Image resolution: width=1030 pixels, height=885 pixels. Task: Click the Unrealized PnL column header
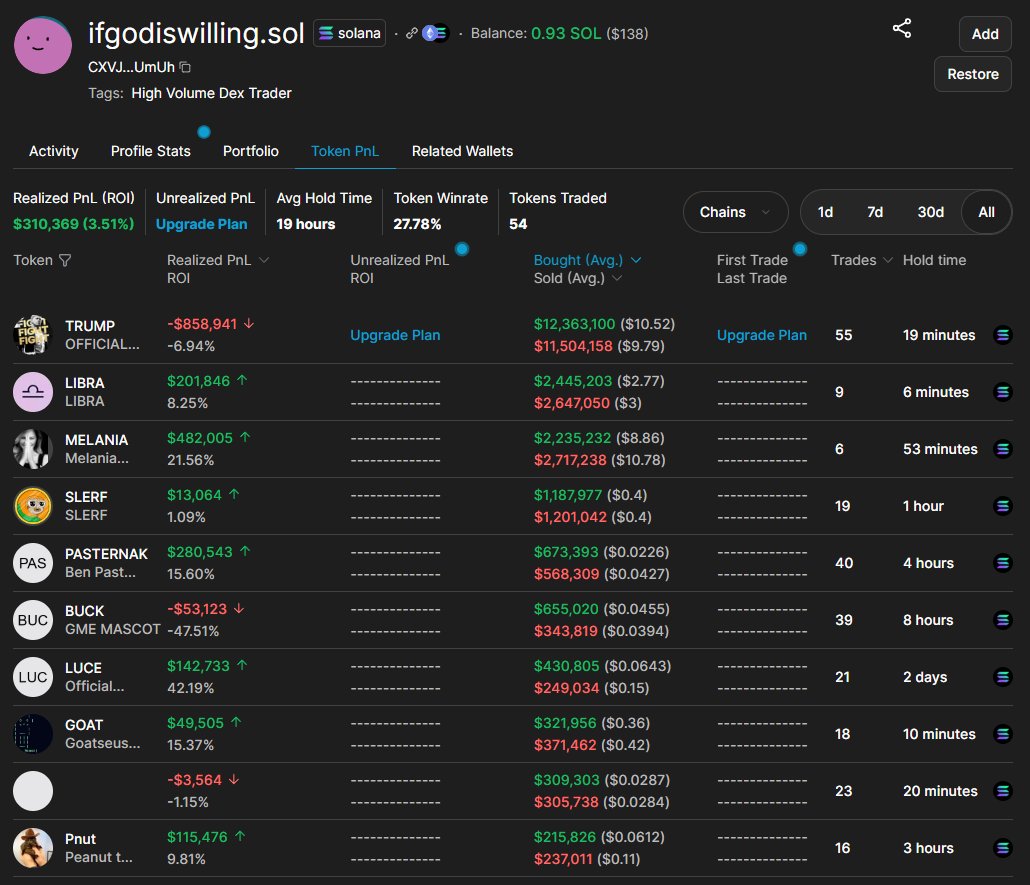(399, 260)
